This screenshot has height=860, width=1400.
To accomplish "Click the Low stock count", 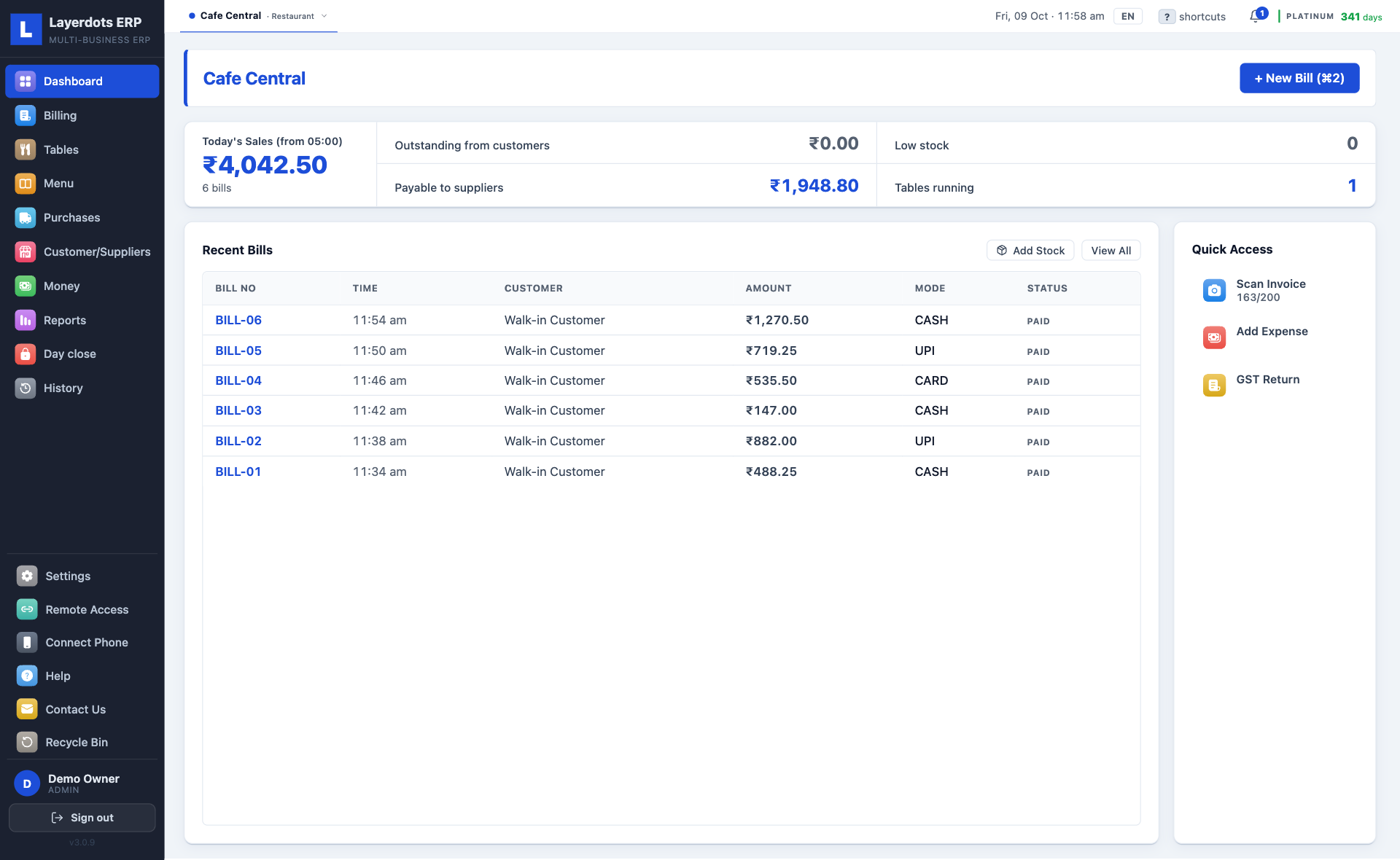I will coord(1352,144).
